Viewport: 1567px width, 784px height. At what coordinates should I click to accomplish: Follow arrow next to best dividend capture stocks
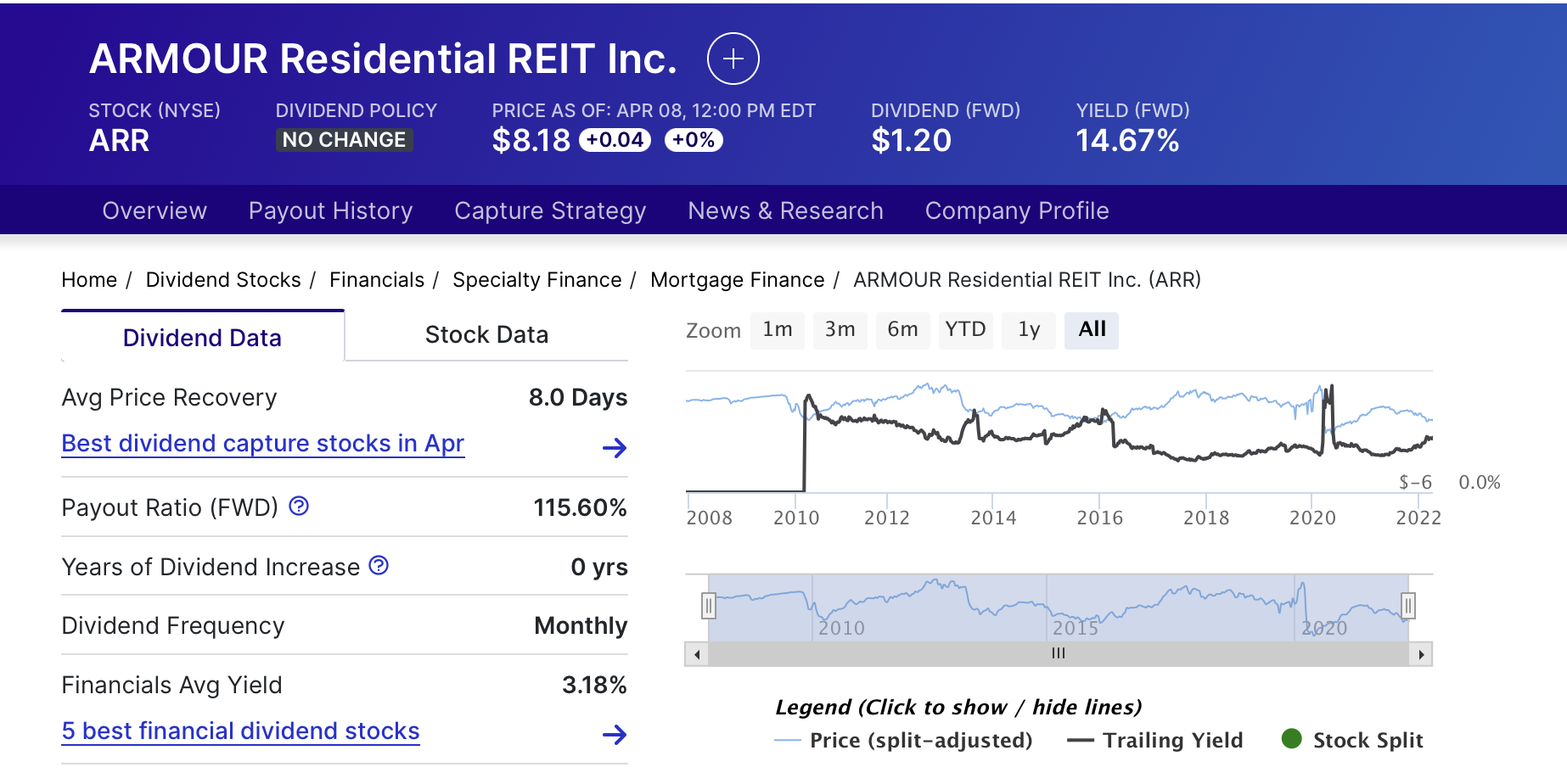coord(615,448)
